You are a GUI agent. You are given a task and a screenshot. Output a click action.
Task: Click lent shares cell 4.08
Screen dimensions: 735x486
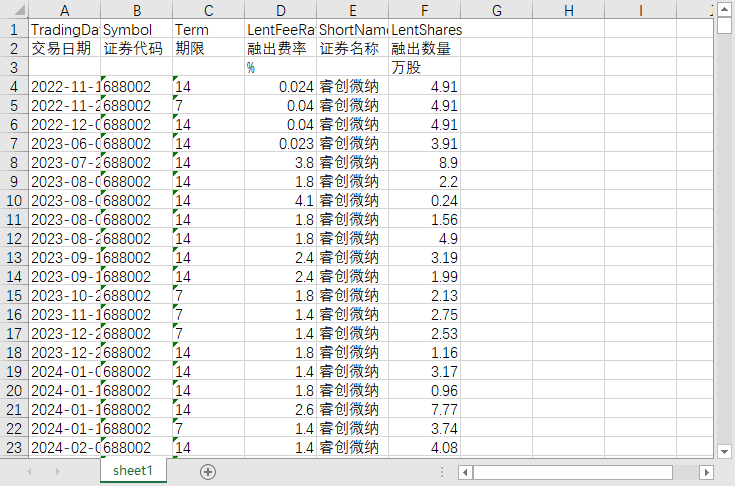(x=425, y=448)
